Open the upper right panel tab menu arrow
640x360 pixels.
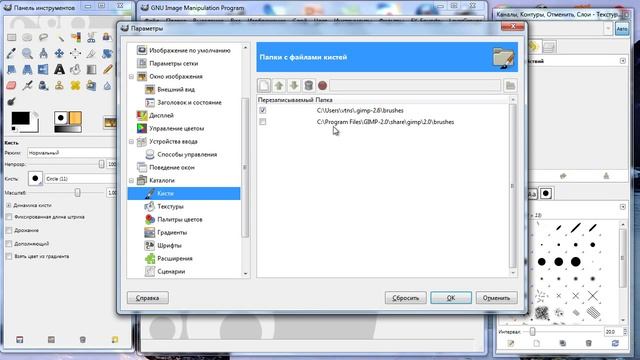click(x=622, y=61)
